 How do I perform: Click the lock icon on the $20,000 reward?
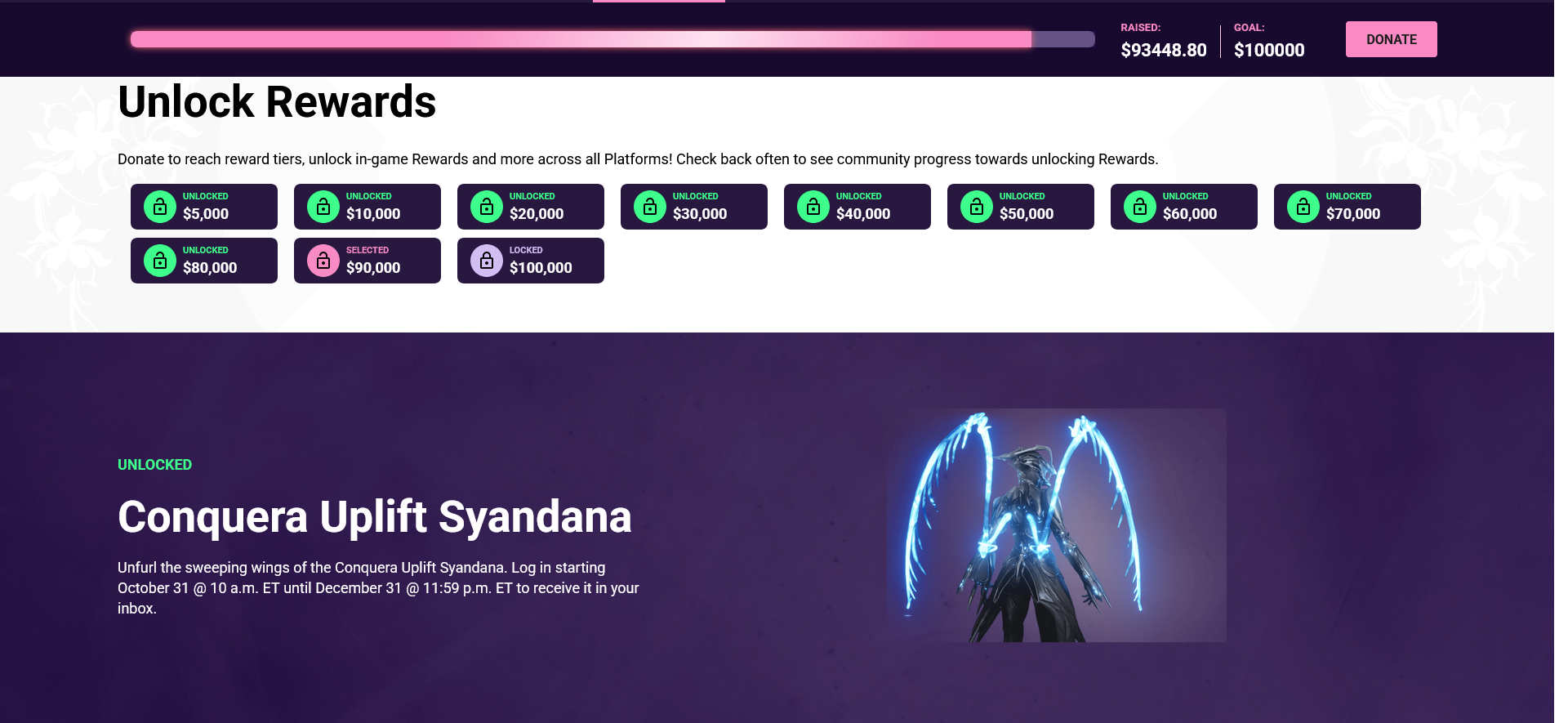pos(487,207)
